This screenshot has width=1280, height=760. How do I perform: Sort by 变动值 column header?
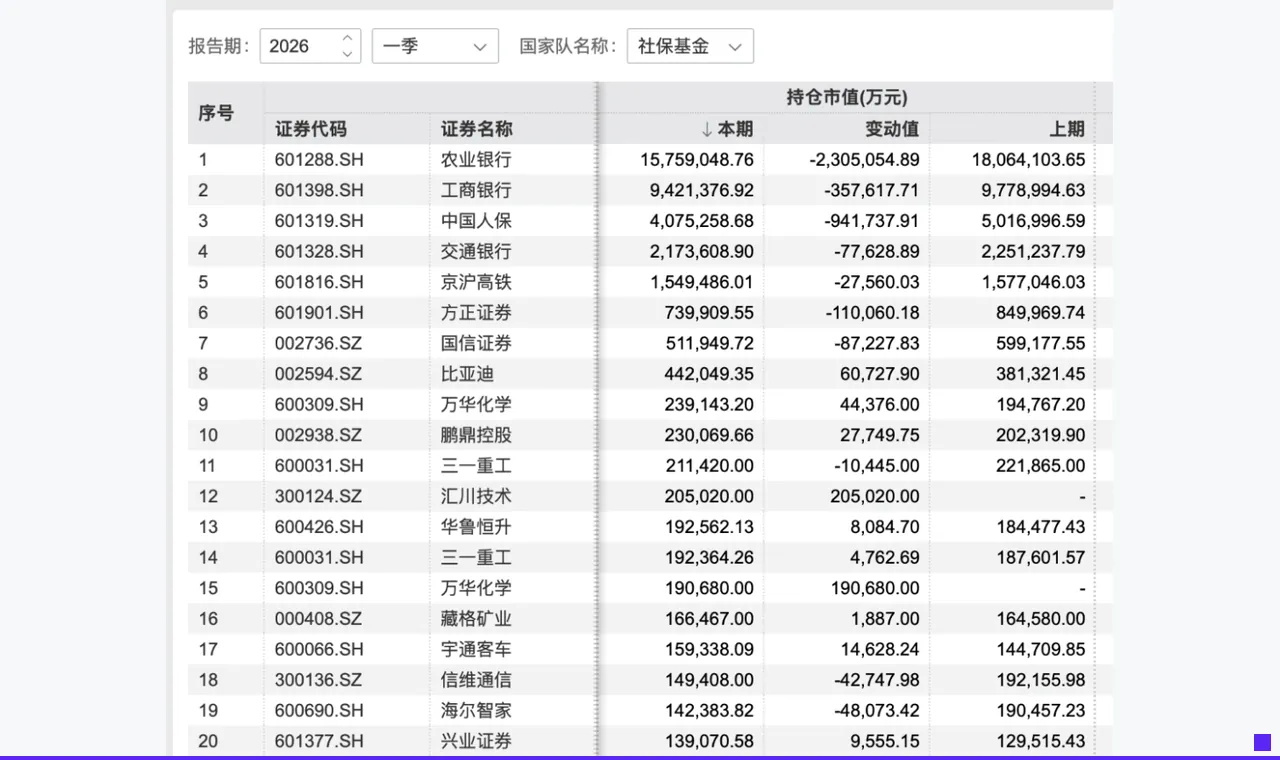click(892, 129)
